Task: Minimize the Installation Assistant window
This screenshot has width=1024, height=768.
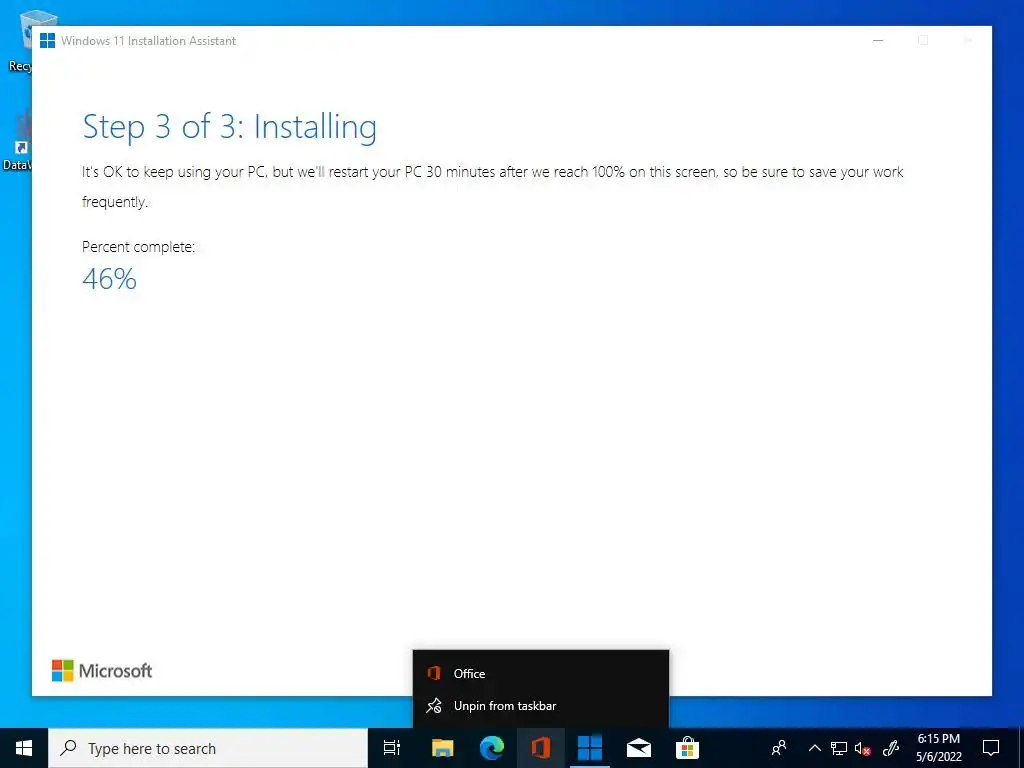Action: pos(878,40)
